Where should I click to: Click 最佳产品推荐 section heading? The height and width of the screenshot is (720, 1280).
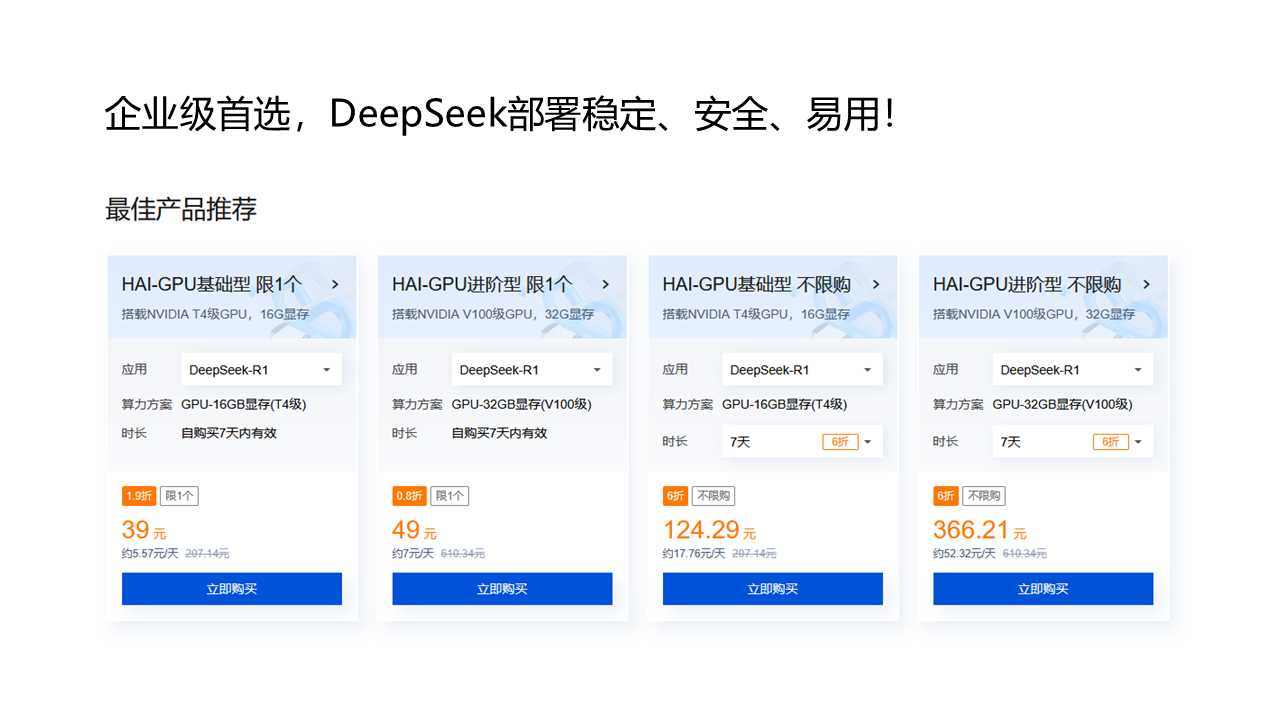(181, 209)
